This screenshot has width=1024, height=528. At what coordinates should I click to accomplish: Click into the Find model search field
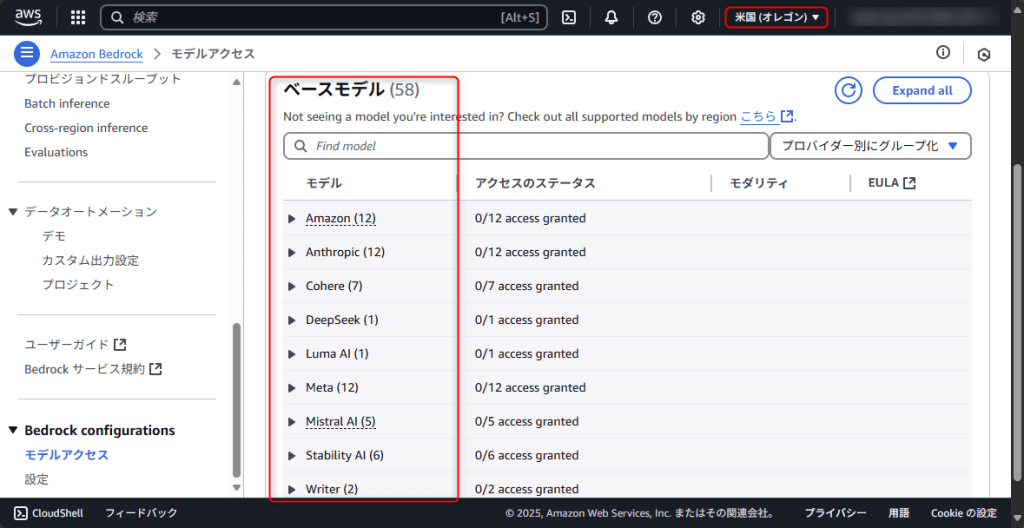click(526, 146)
